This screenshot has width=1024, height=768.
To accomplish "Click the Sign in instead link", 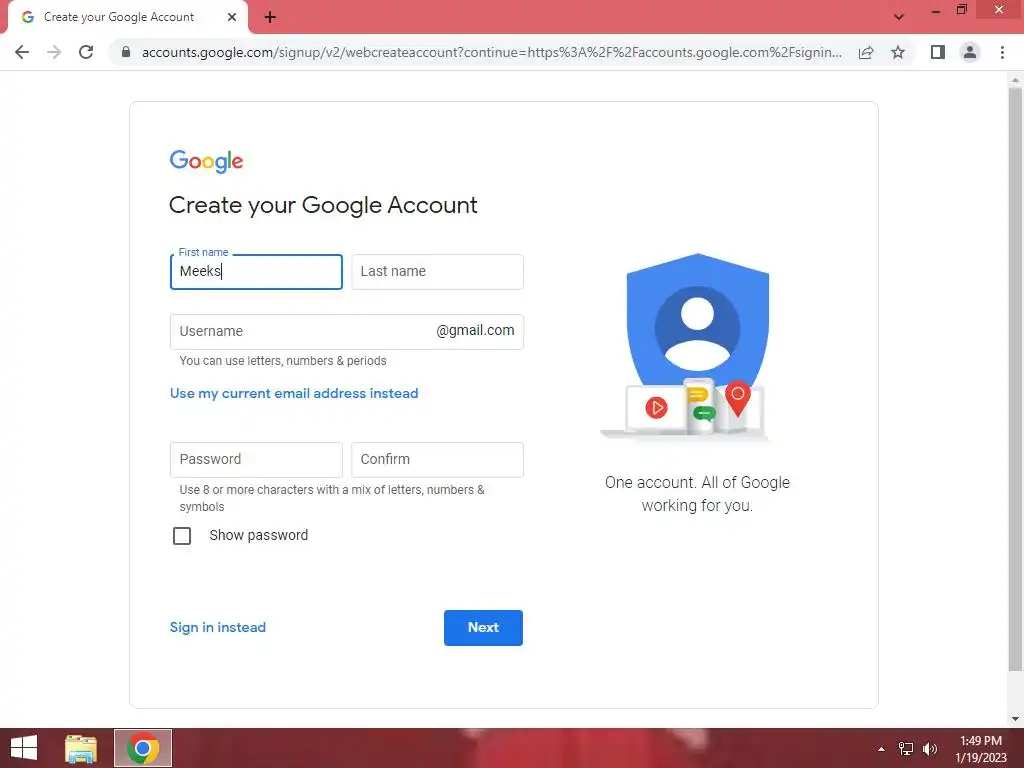I will pos(217,627).
